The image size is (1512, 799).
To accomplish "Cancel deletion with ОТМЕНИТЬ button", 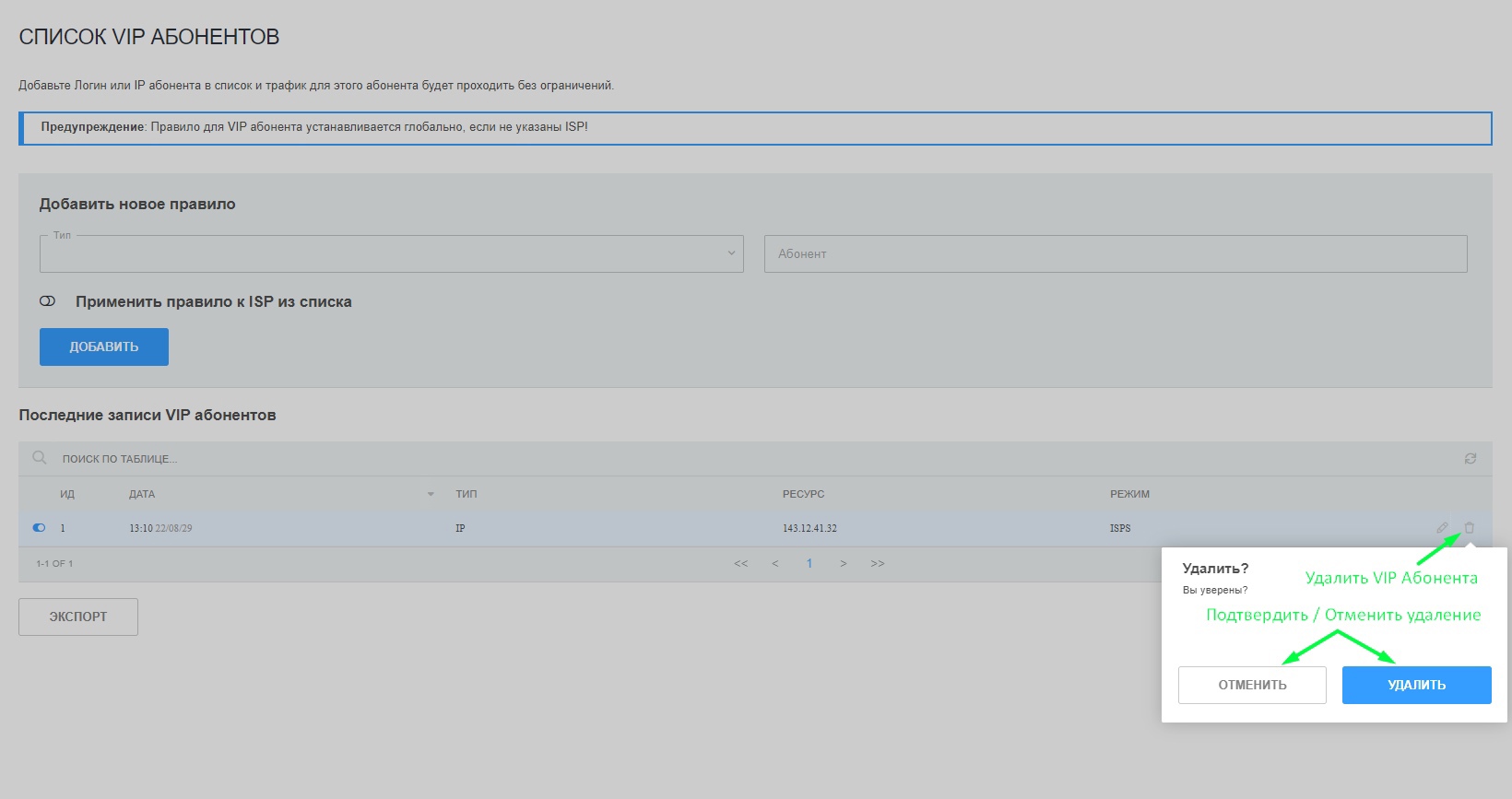I will tap(1252, 685).
